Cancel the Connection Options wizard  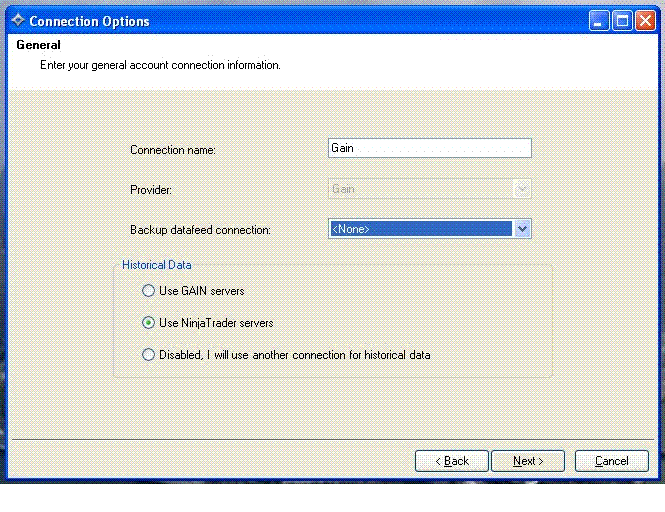point(612,461)
